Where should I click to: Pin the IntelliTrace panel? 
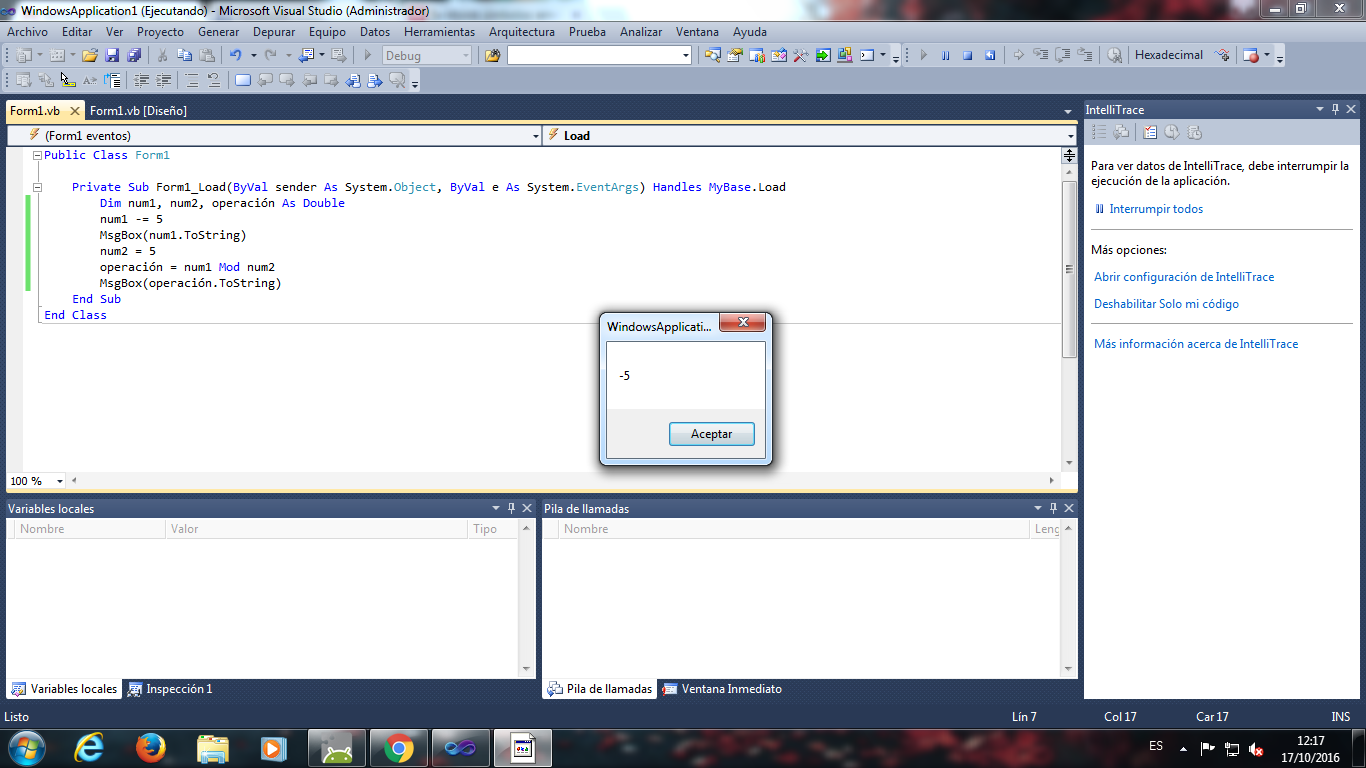pos(1335,110)
